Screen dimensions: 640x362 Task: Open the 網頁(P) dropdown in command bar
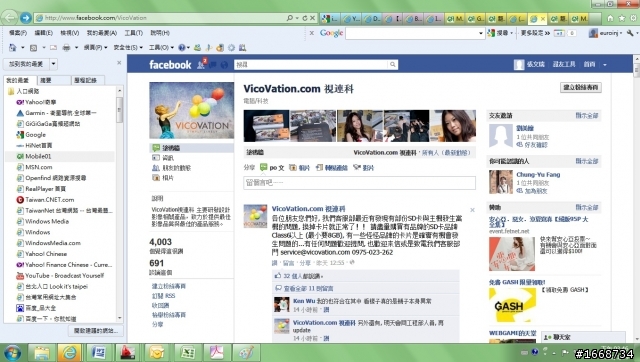tap(95, 48)
